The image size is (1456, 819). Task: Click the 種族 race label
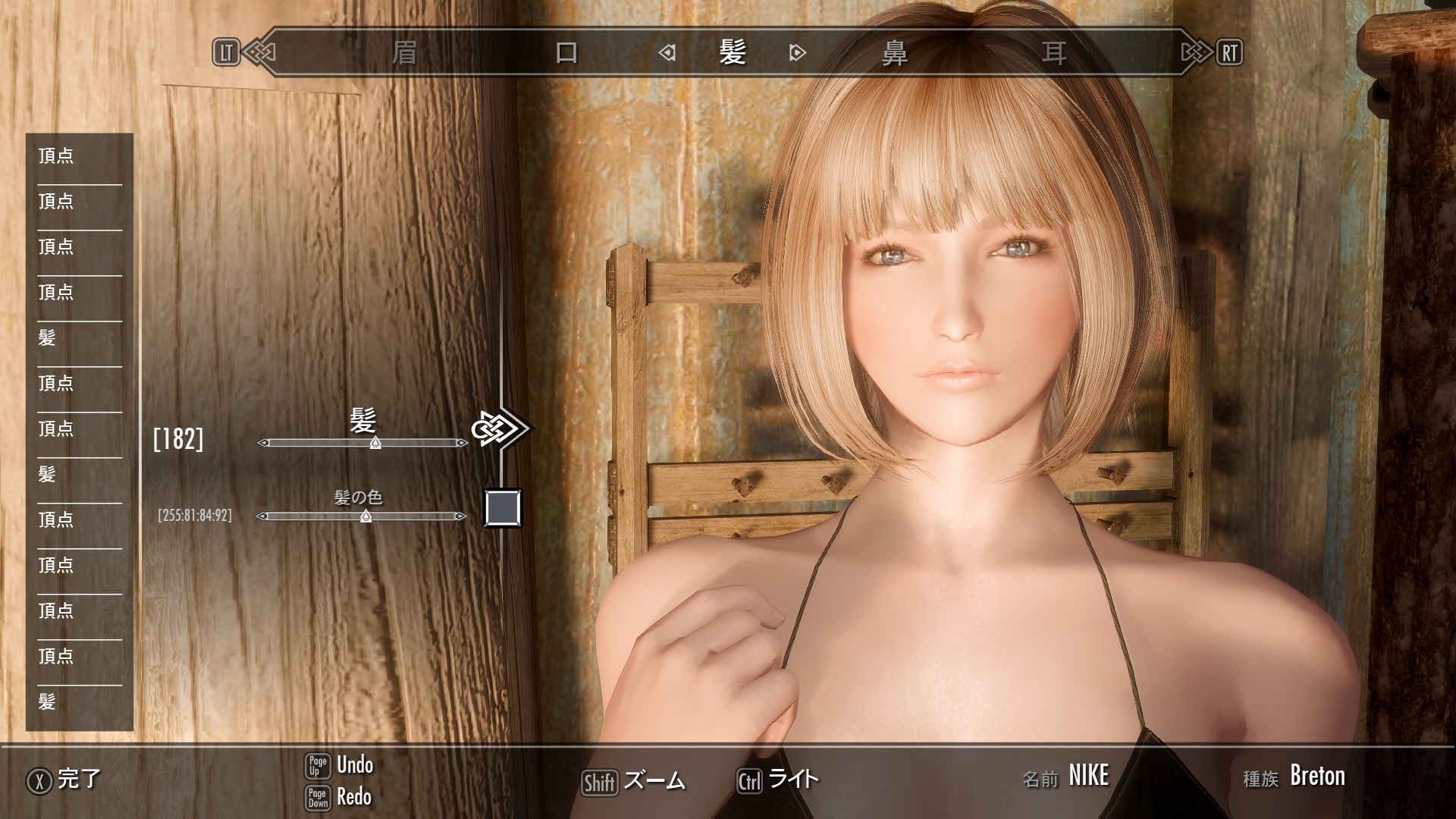(x=1260, y=779)
